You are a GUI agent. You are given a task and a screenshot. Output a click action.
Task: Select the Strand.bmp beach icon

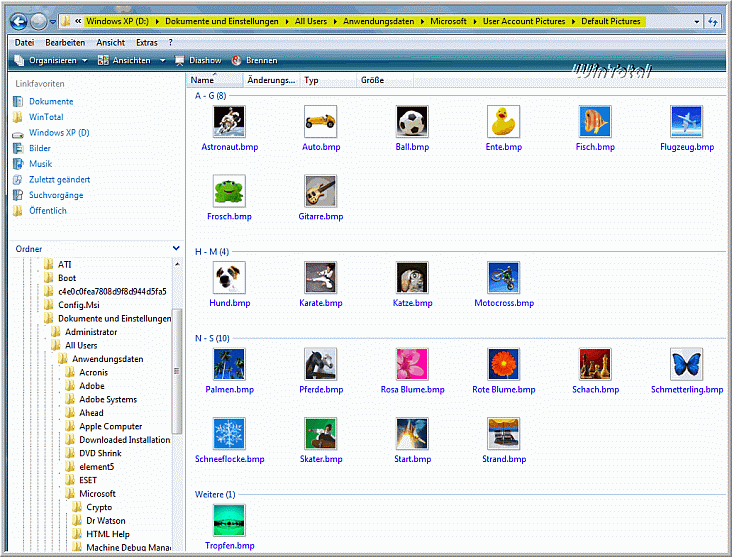503,434
